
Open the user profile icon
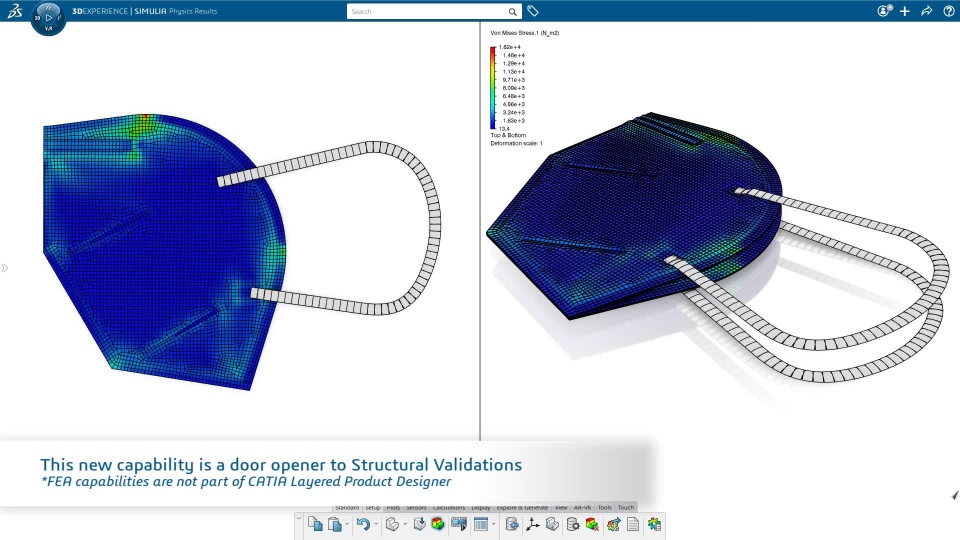coord(883,10)
